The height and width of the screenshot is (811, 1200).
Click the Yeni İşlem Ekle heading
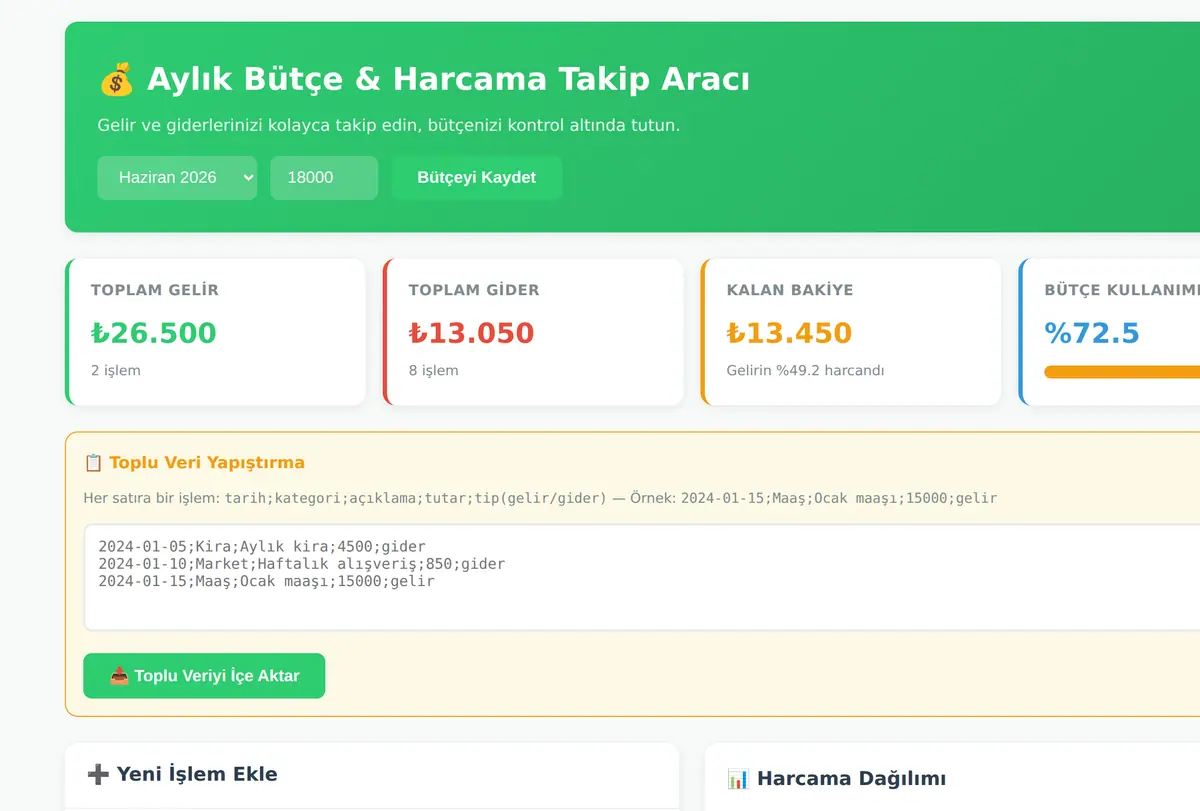(197, 774)
